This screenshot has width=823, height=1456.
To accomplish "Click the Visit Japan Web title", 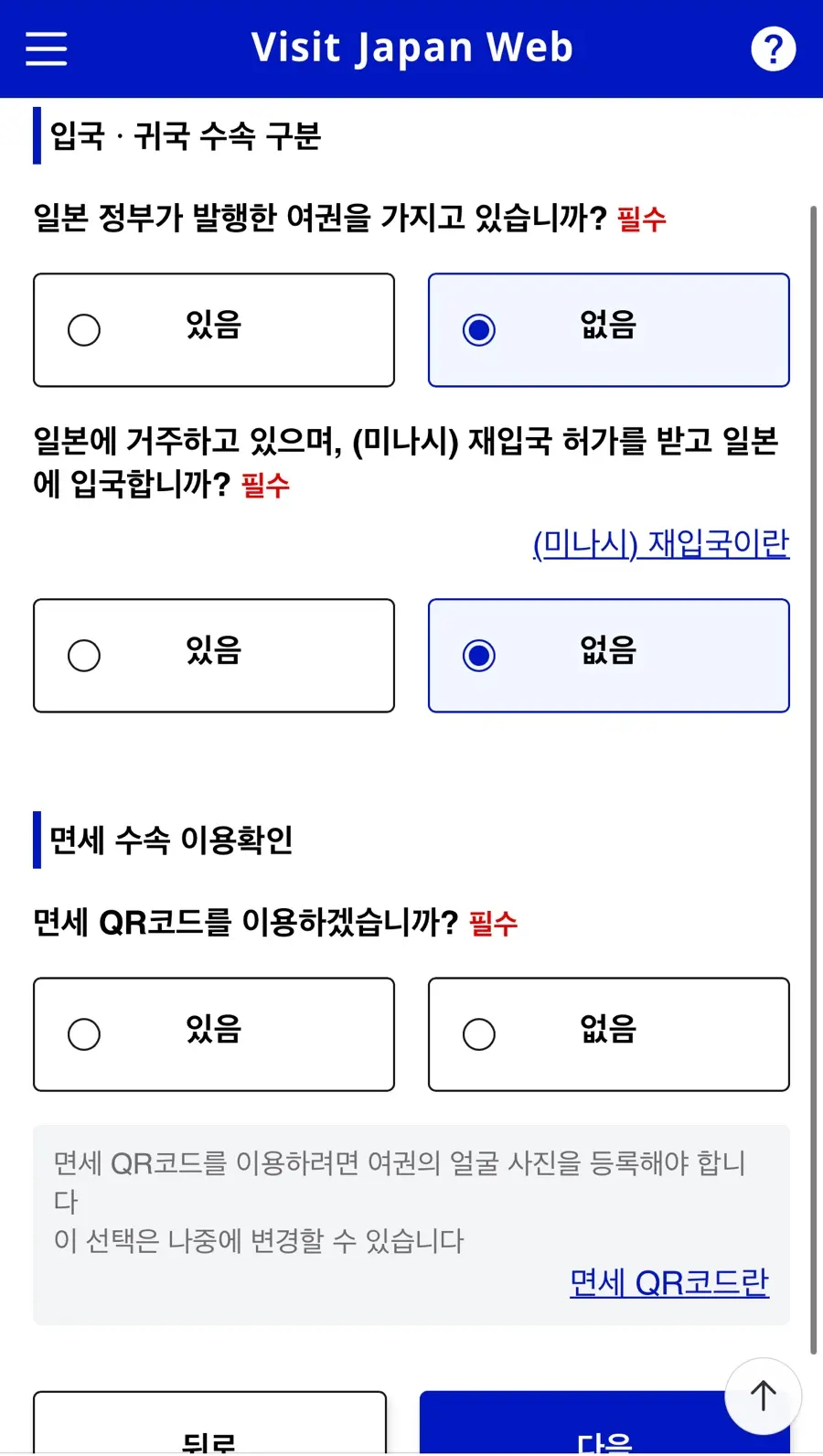I will pos(412,48).
